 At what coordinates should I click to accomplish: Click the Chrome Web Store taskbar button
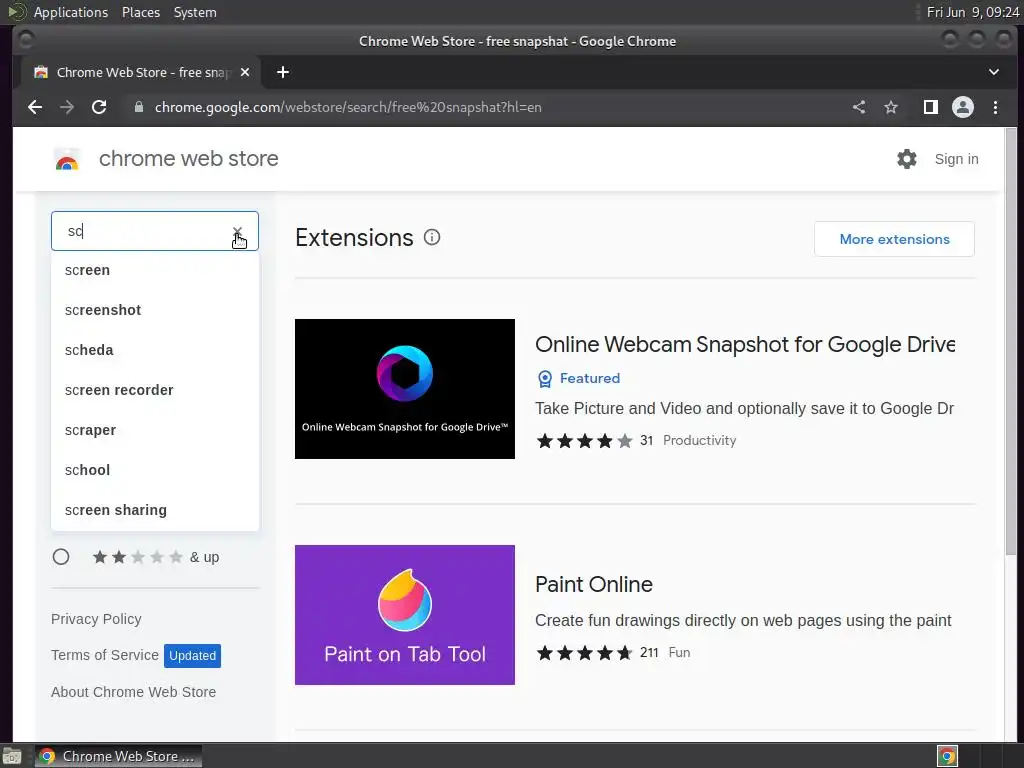(x=119, y=756)
